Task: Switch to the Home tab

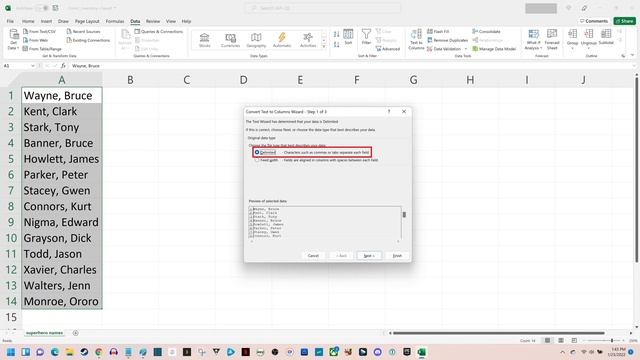Action: click(28, 21)
